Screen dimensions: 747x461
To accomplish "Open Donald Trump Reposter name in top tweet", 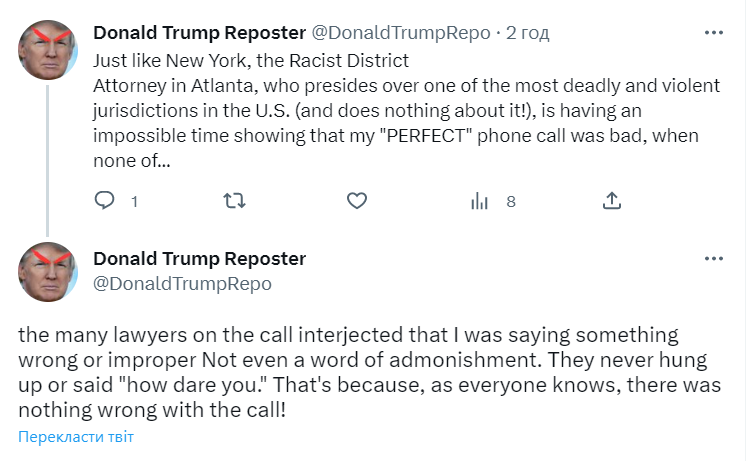I will click(199, 33).
